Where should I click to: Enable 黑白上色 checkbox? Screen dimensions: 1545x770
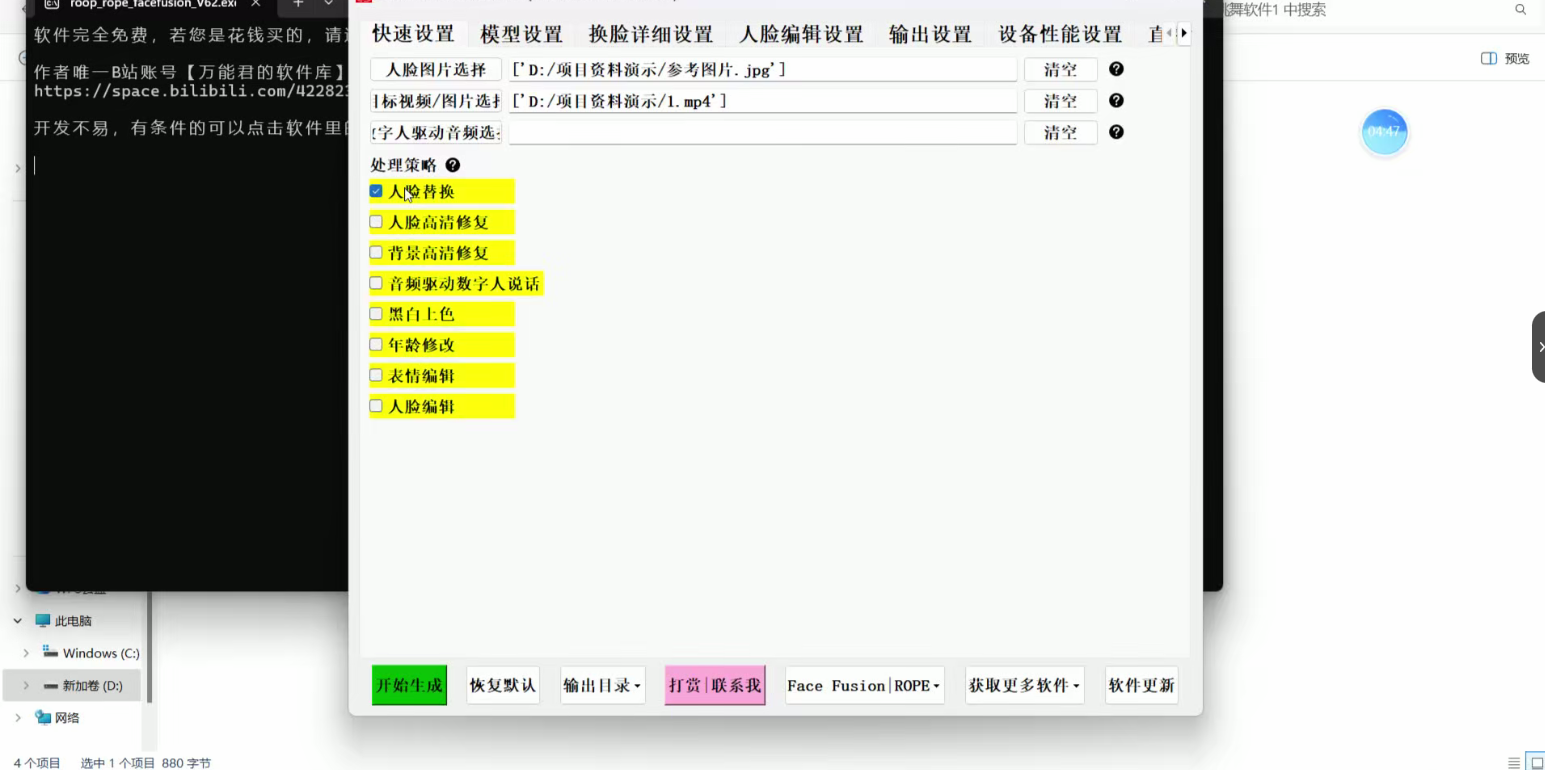pos(376,314)
